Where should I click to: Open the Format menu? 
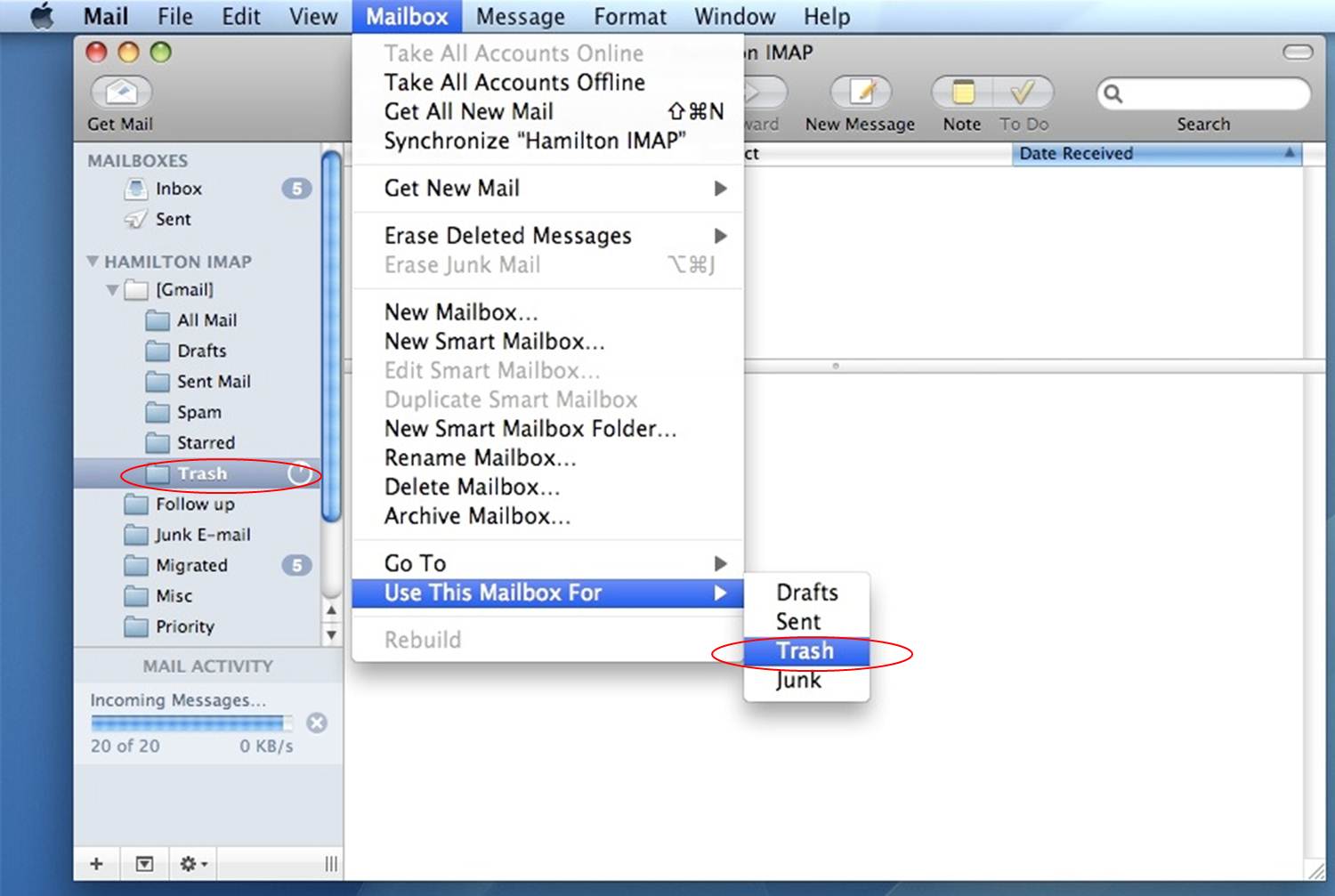[630, 16]
